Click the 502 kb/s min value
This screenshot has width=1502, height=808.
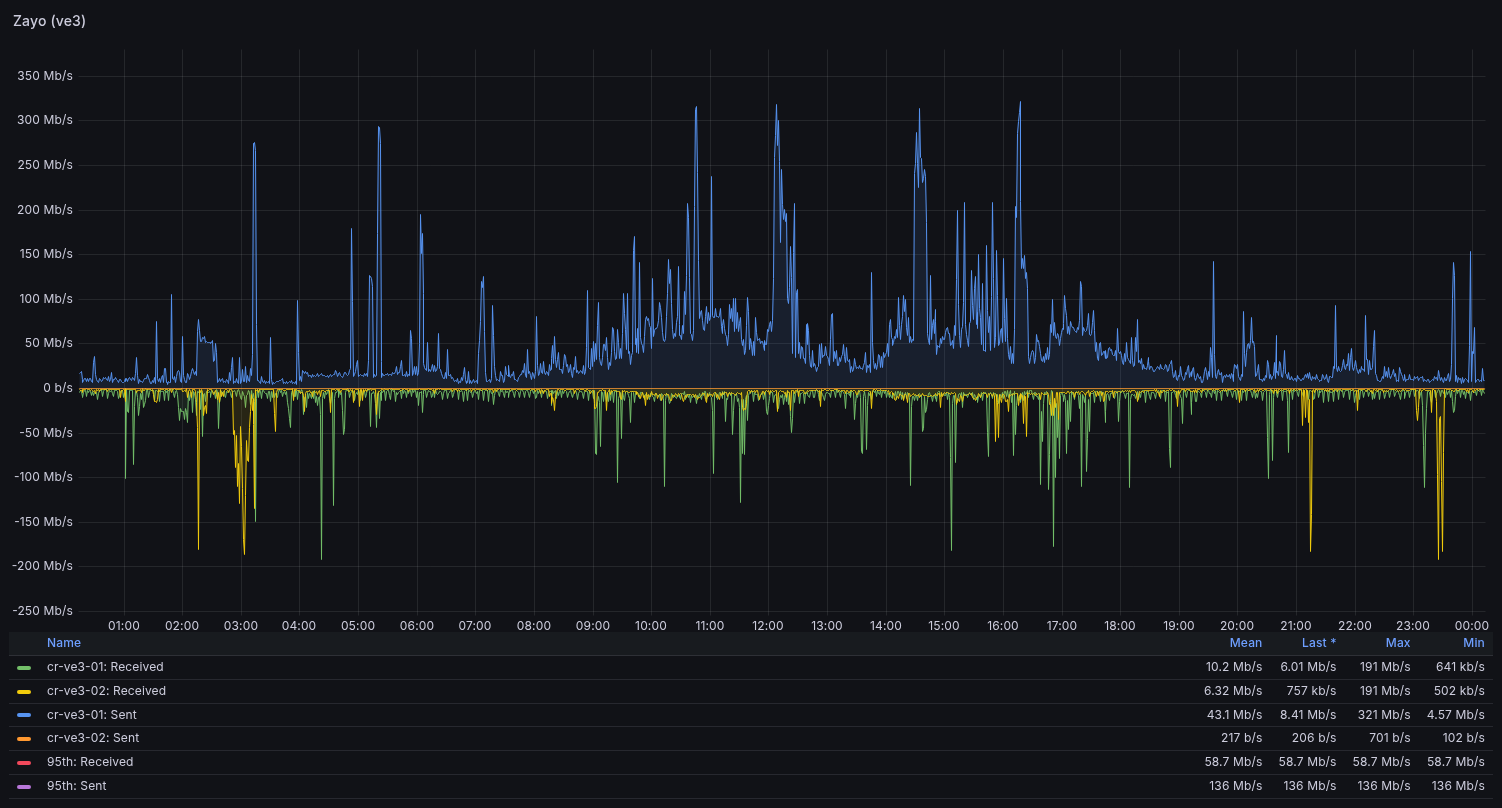[x=1460, y=691]
